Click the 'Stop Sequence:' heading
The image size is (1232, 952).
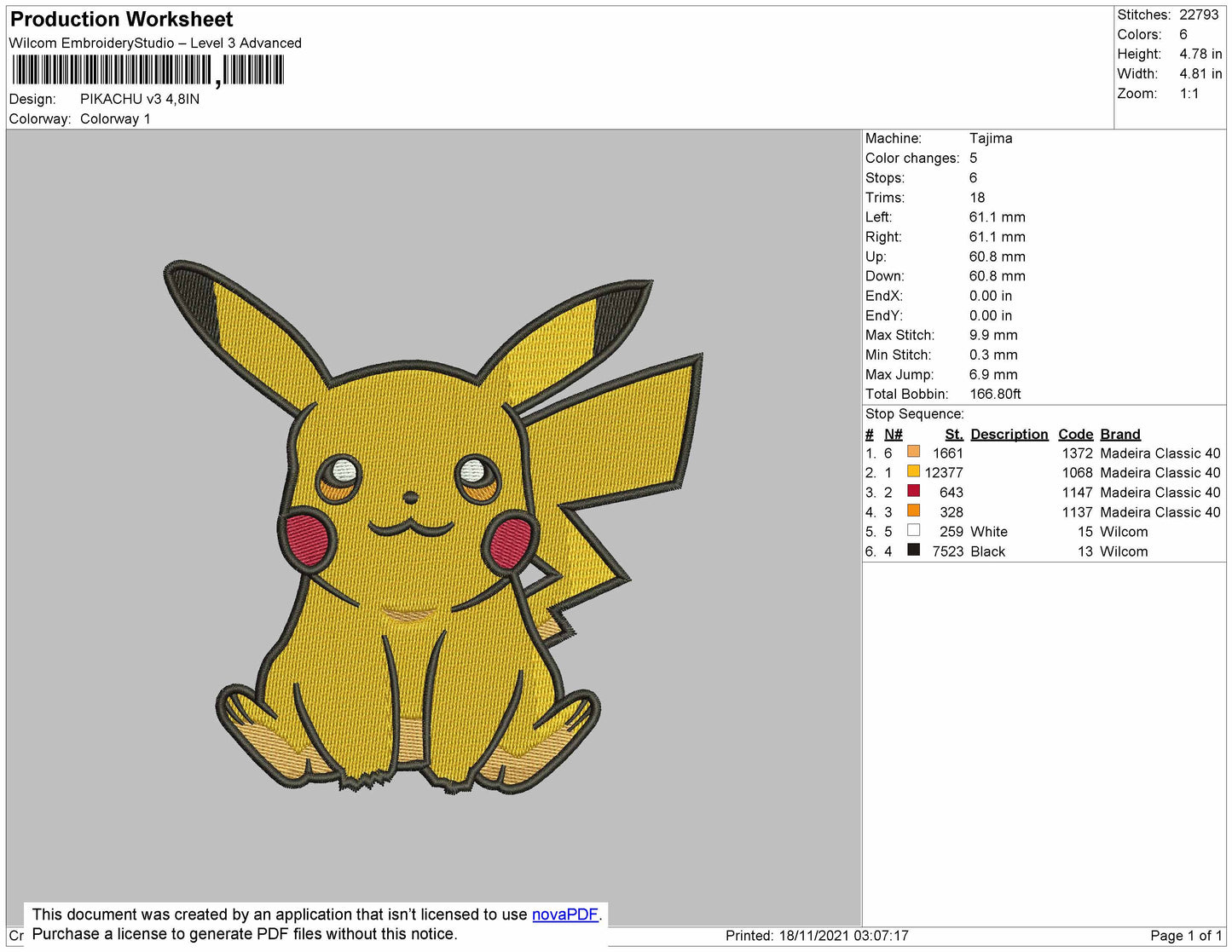(915, 413)
